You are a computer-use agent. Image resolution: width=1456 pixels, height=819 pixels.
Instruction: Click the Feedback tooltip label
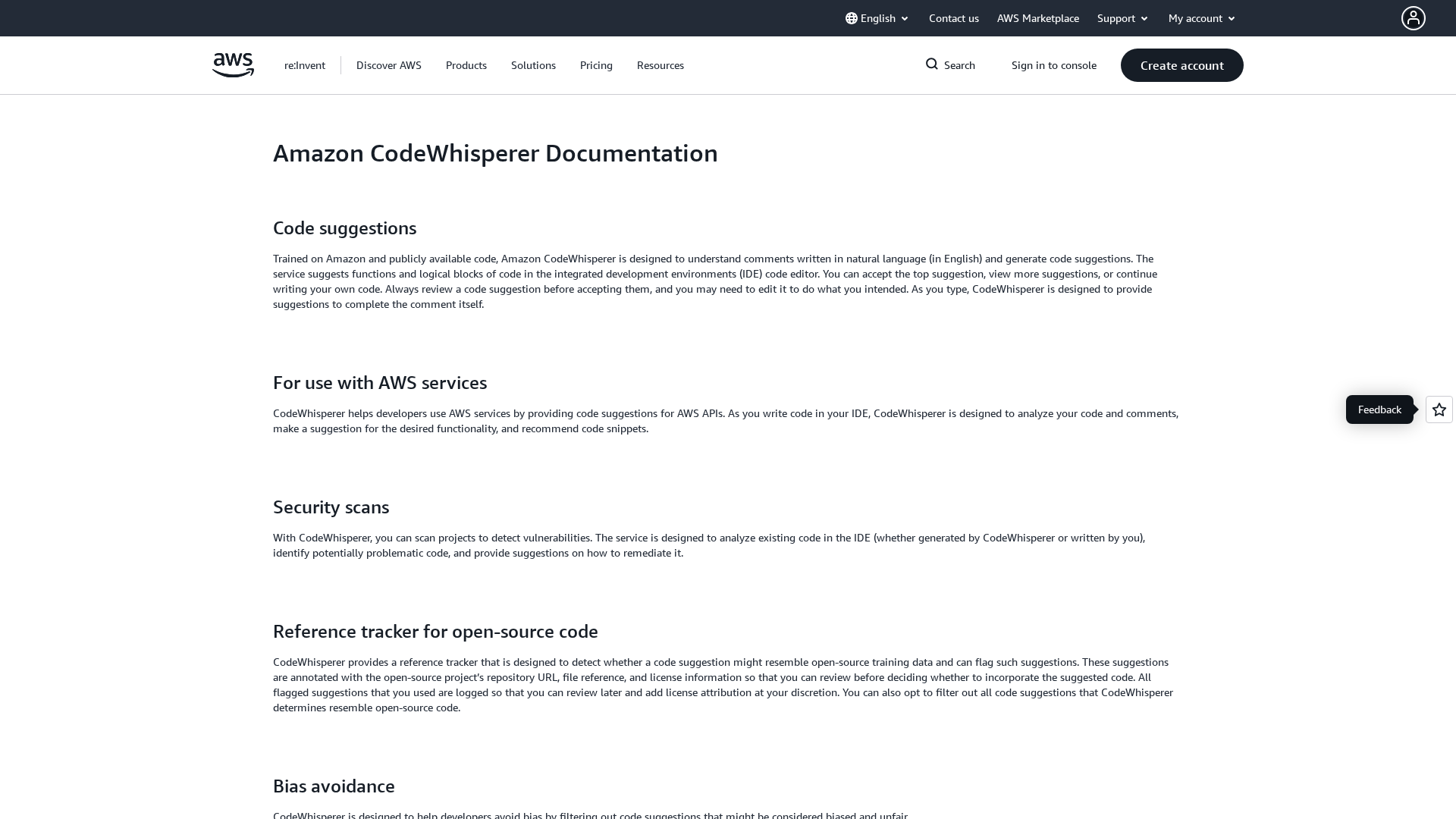point(1379,409)
